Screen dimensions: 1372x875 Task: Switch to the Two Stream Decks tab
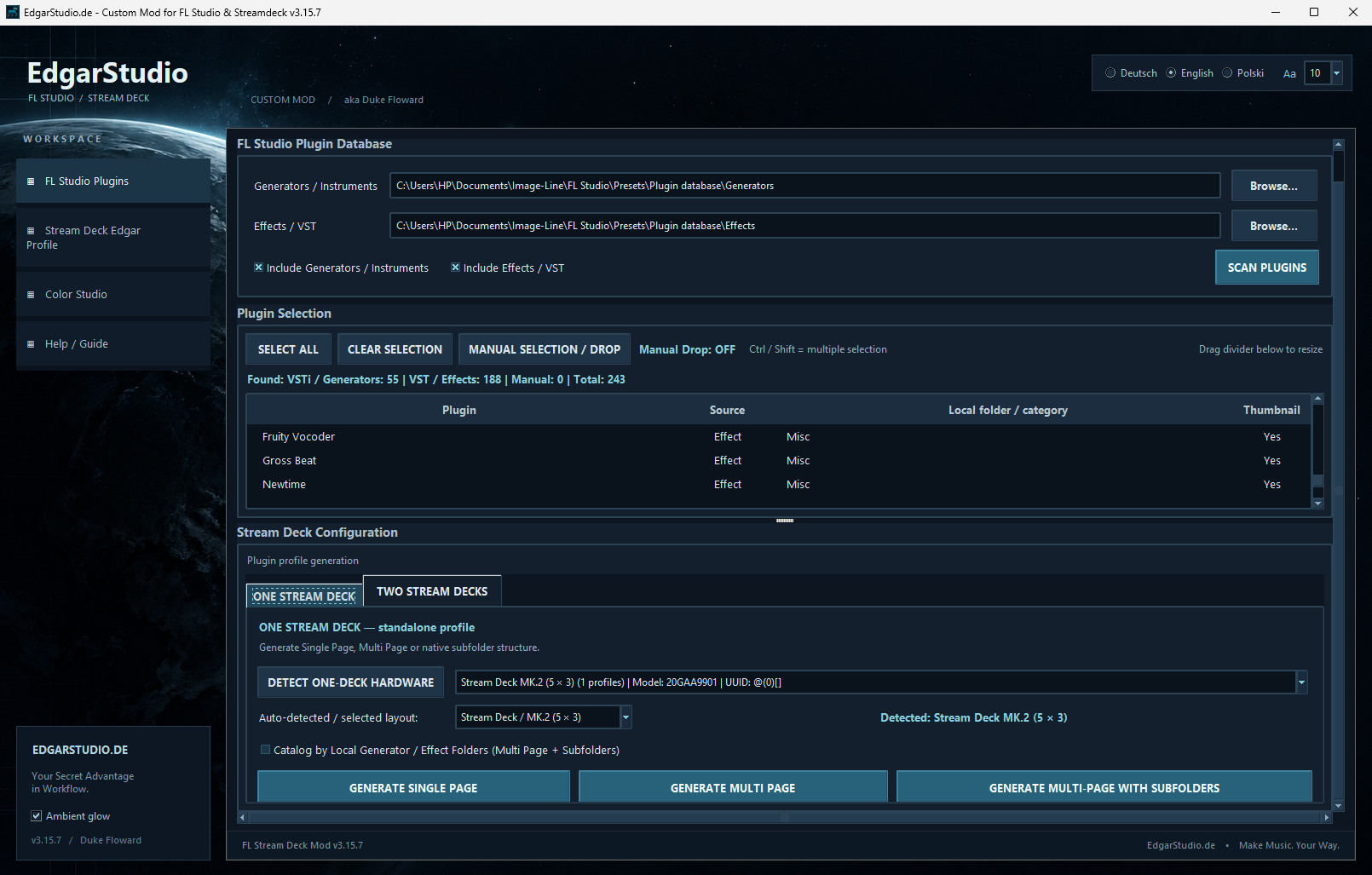point(432,591)
